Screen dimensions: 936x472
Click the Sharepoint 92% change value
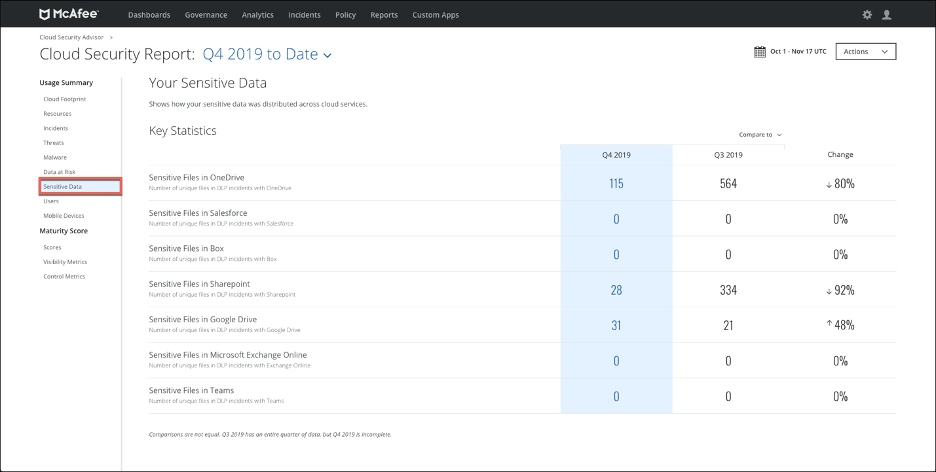(840, 290)
